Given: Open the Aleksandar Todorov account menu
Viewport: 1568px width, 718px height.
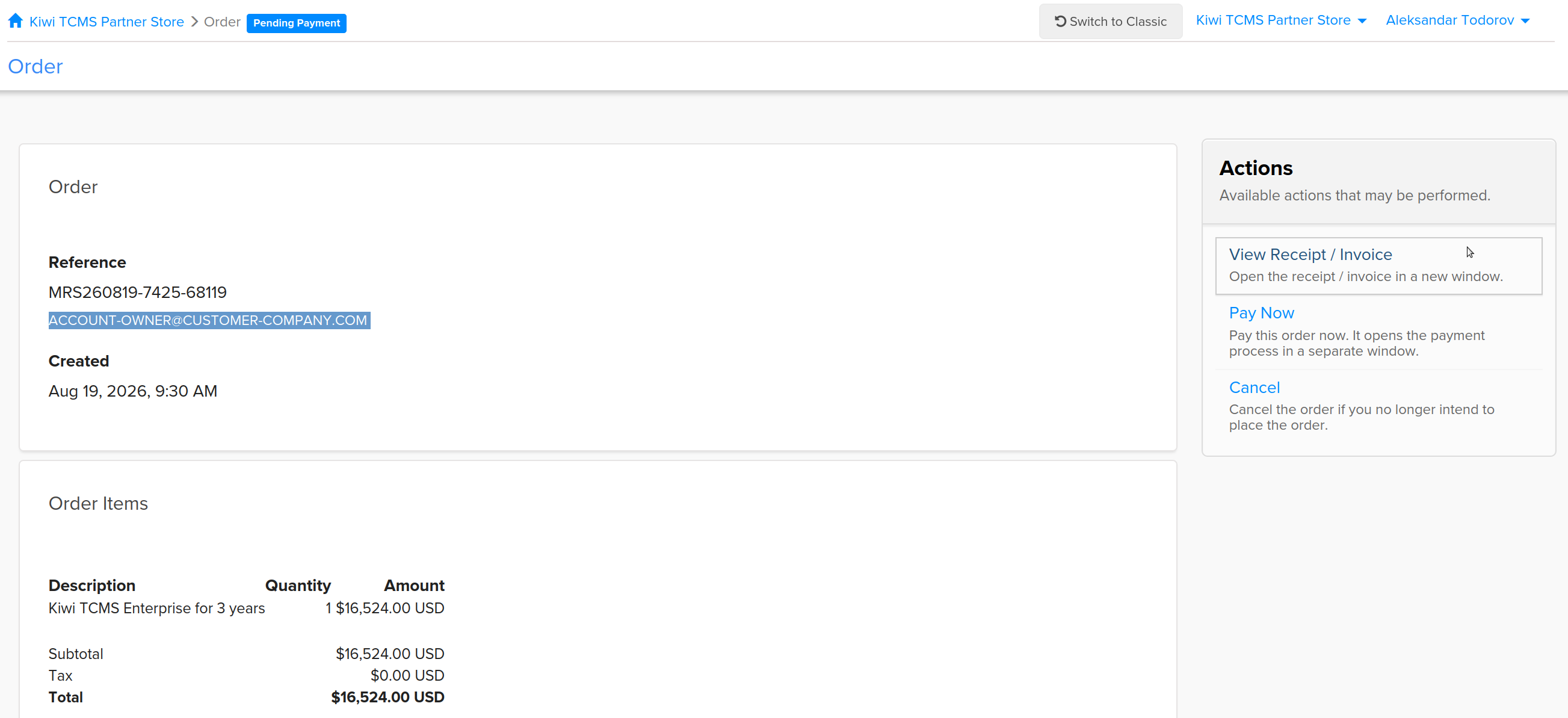Looking at the screenshot, I should coord(1458,20).
